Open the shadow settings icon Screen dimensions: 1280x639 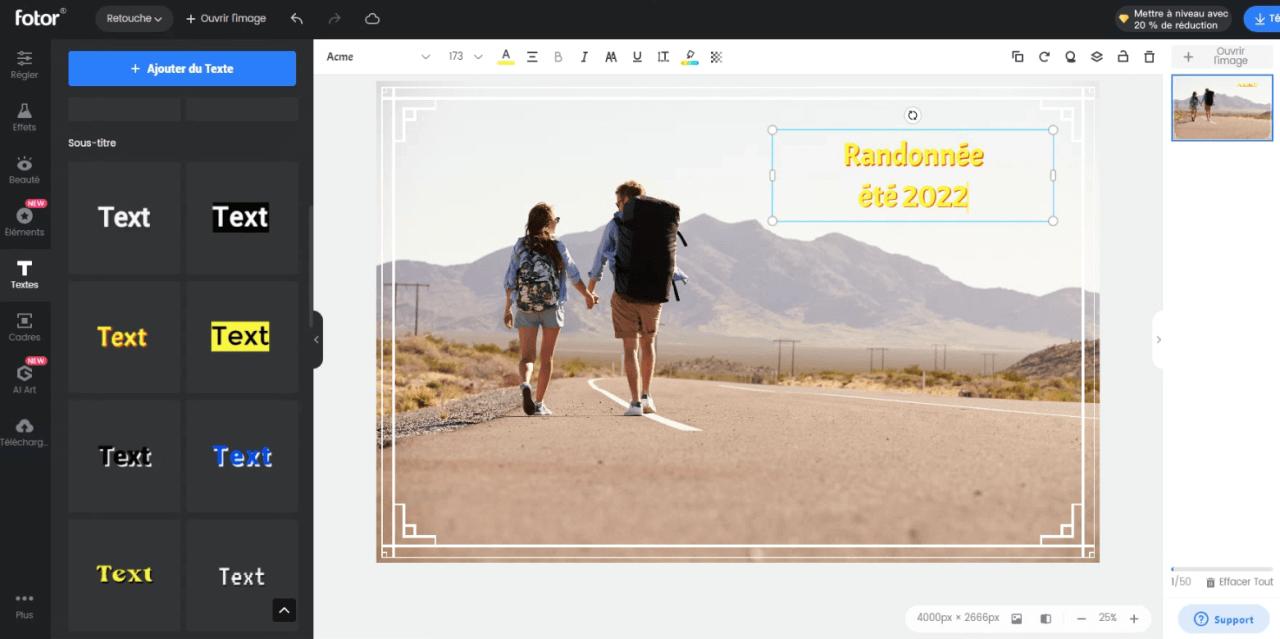click(1070, 57)
